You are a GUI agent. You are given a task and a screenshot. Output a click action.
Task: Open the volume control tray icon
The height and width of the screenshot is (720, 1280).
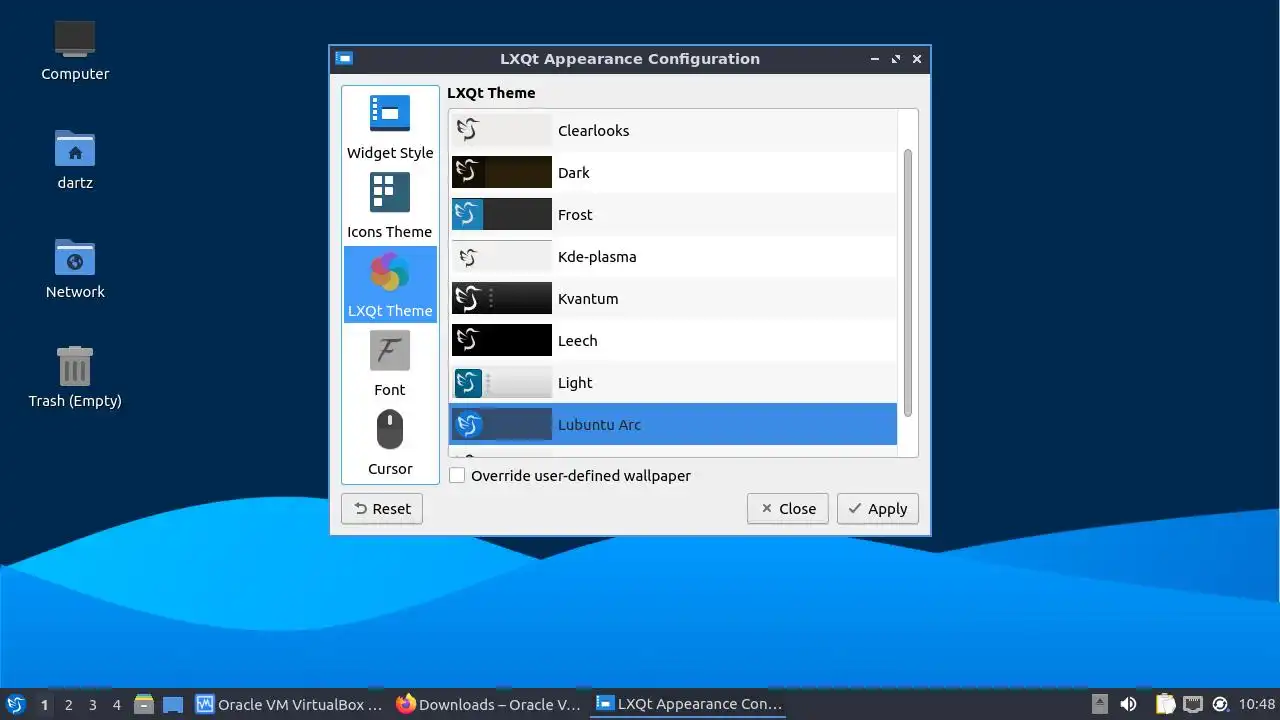(x=1128, y=704)
